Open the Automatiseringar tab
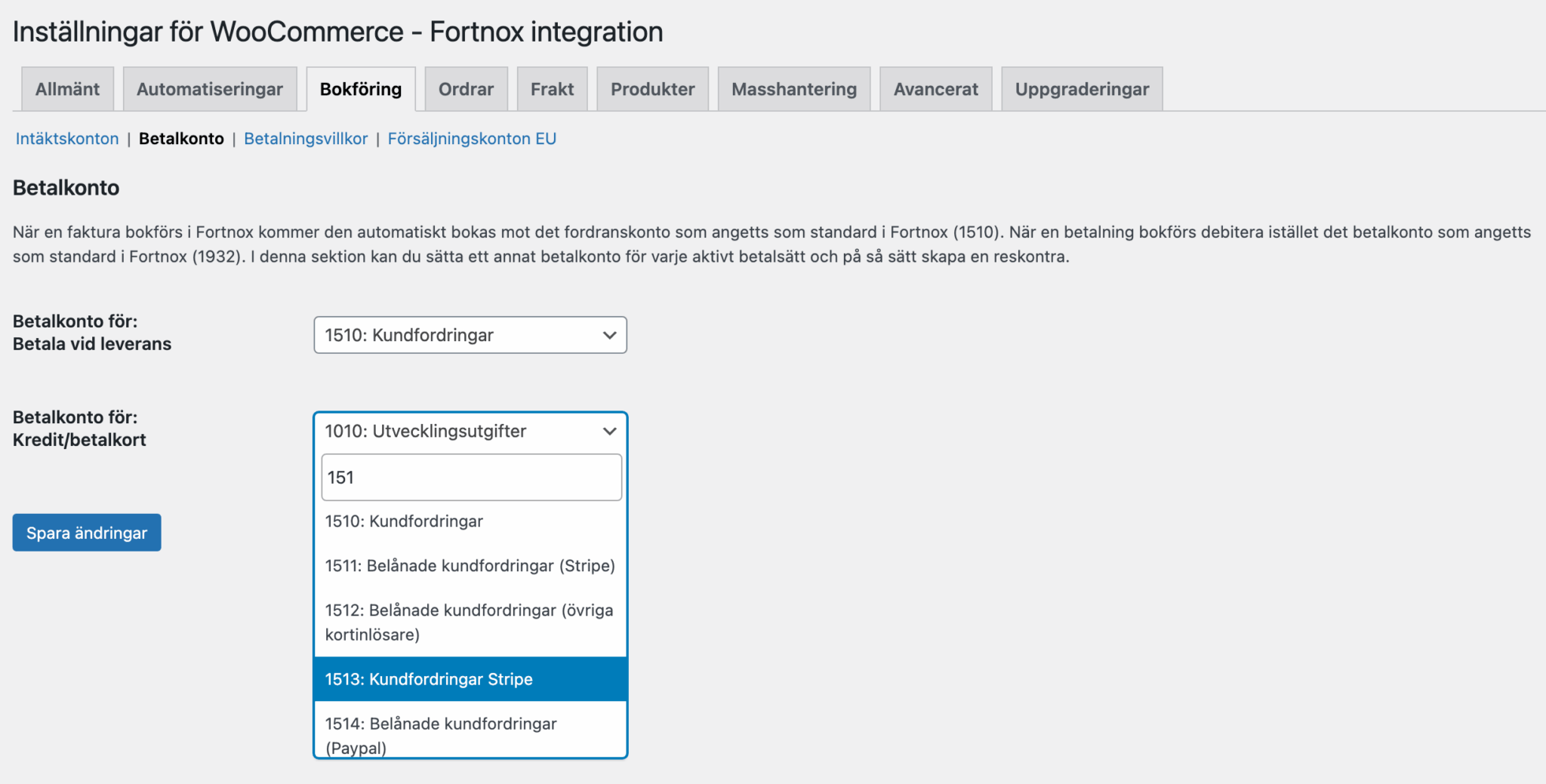The image size is (1546, 784). click(x=210, y=88)
